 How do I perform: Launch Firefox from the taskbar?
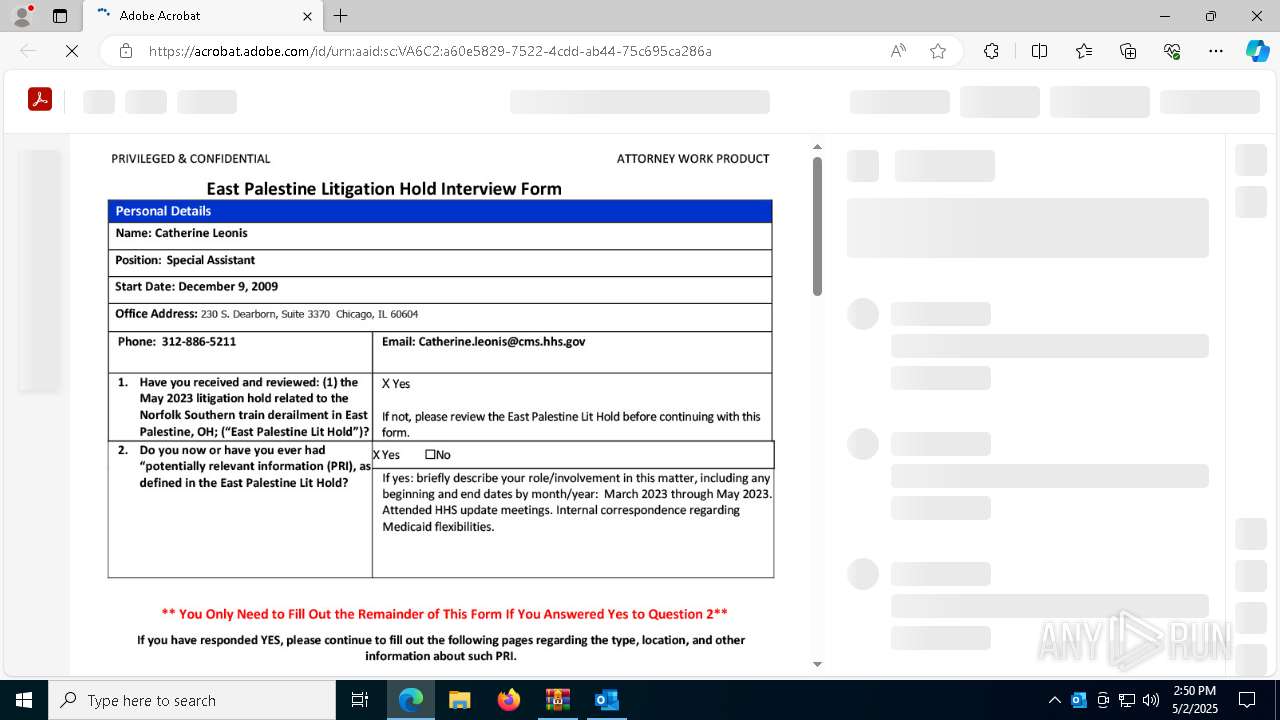point(508,700)
